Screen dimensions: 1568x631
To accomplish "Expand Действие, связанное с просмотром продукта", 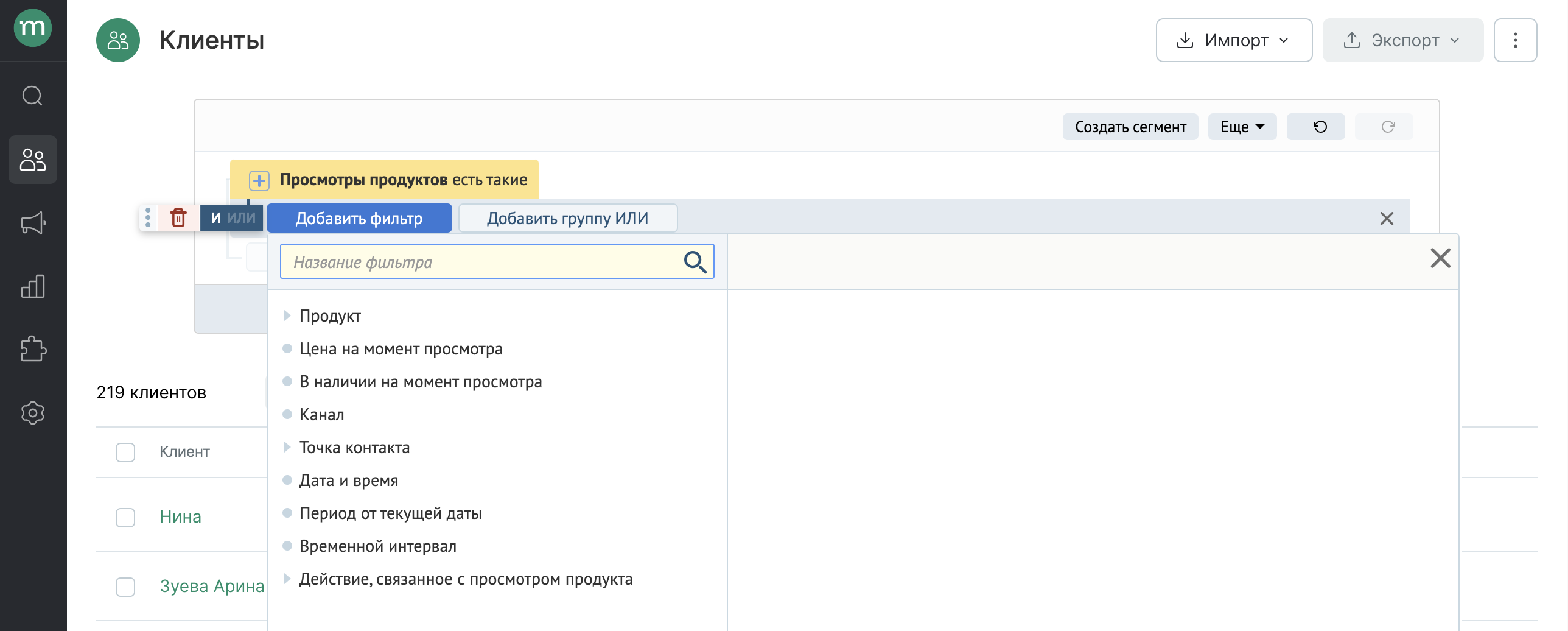I will 287,579.
